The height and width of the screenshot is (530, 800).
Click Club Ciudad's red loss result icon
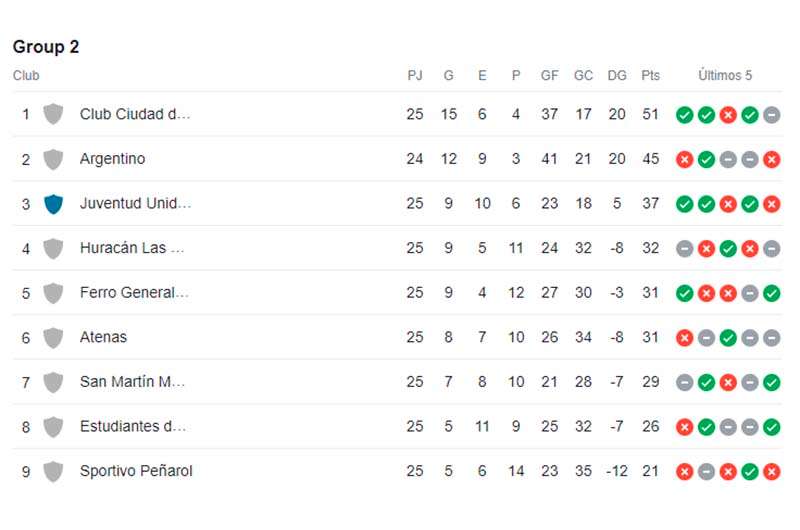728,115
